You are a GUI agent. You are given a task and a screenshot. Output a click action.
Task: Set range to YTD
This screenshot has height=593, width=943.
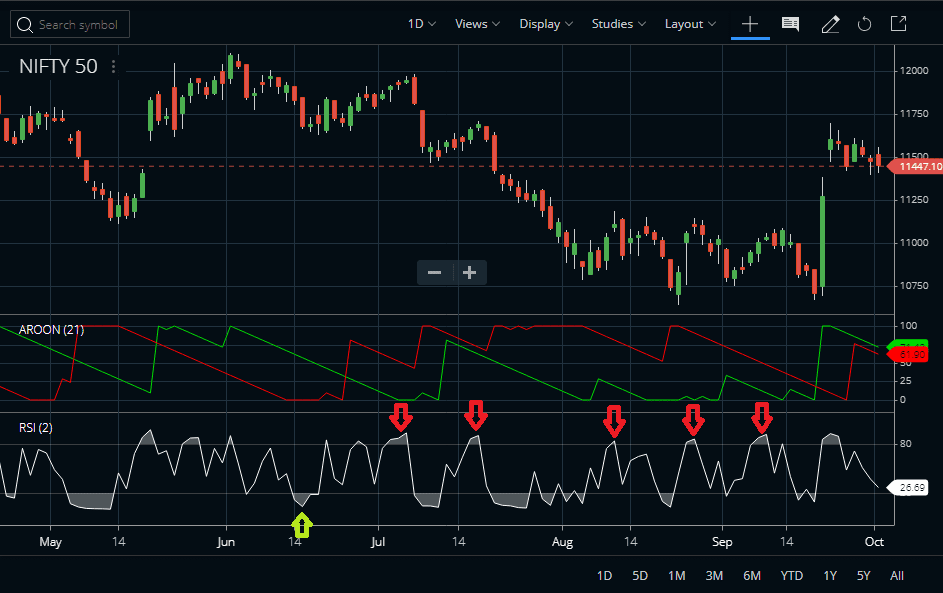pos(791,576)
